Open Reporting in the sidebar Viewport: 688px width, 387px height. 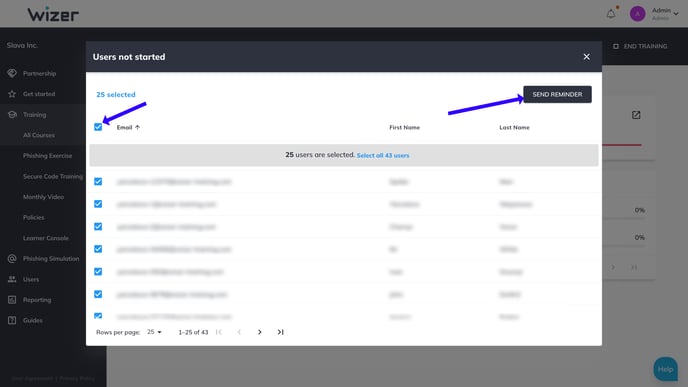click(x=37, y=300)
